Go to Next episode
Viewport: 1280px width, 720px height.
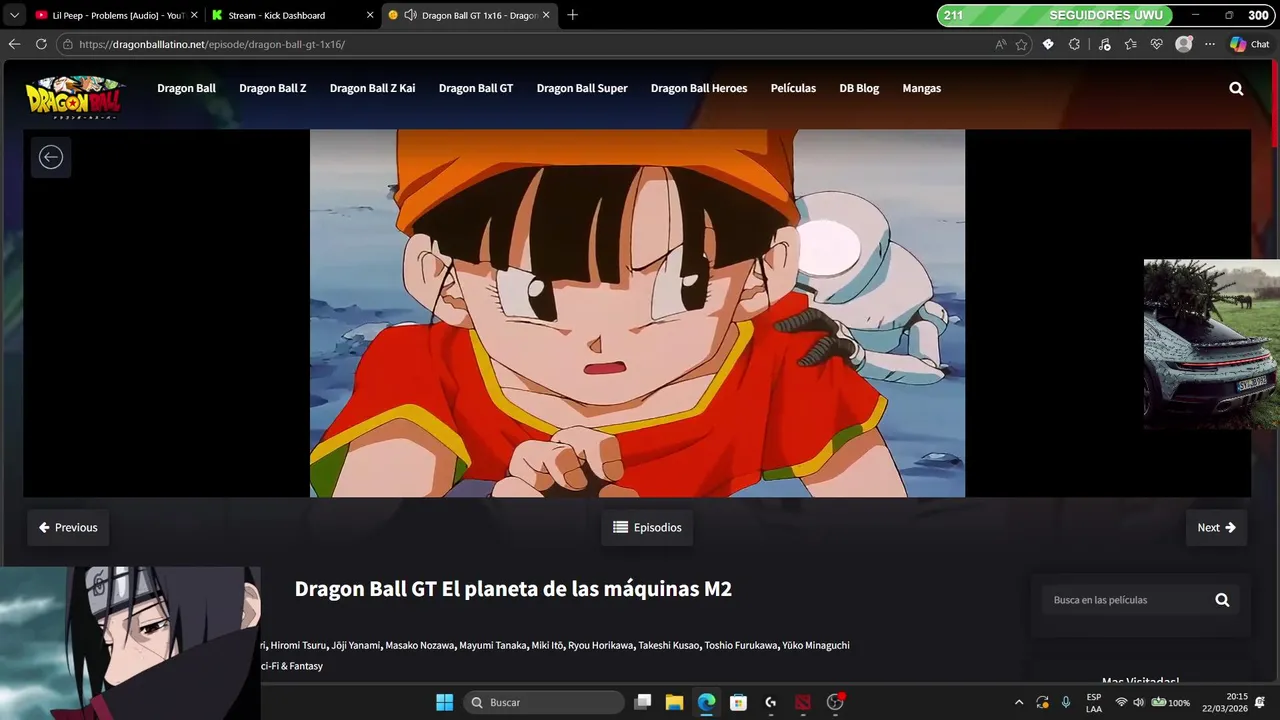pos(1216,527)
